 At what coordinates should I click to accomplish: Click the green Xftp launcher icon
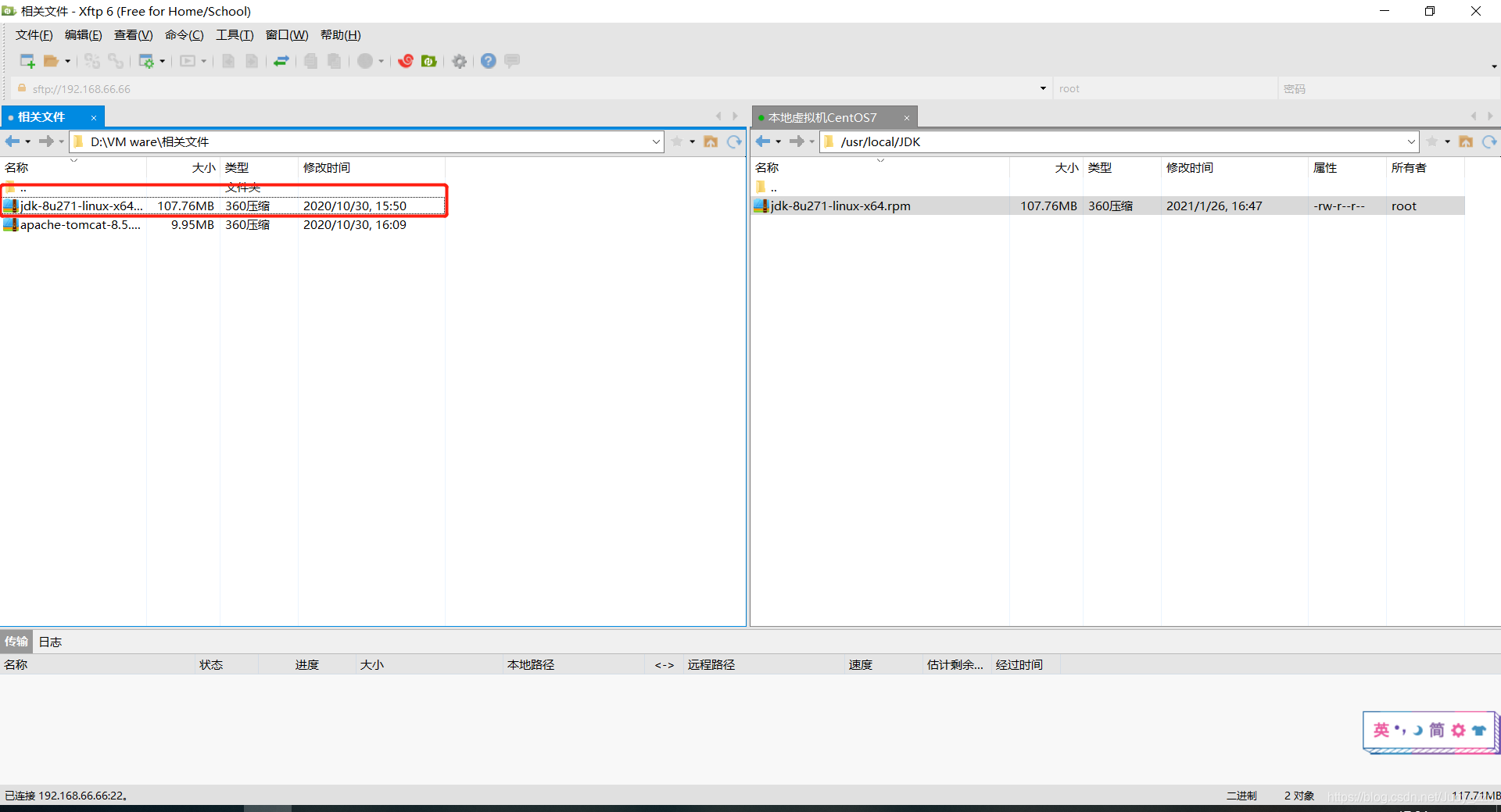[429, 61]
